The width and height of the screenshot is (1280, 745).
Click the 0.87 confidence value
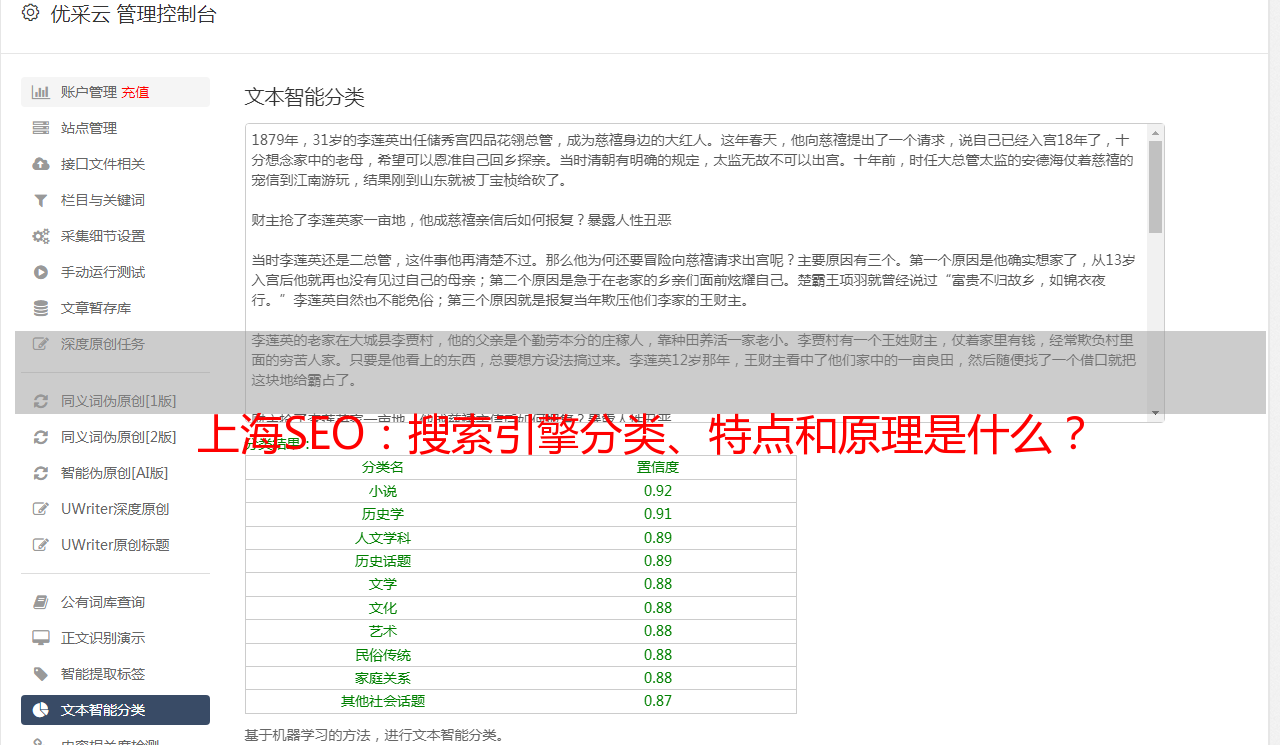658,701
